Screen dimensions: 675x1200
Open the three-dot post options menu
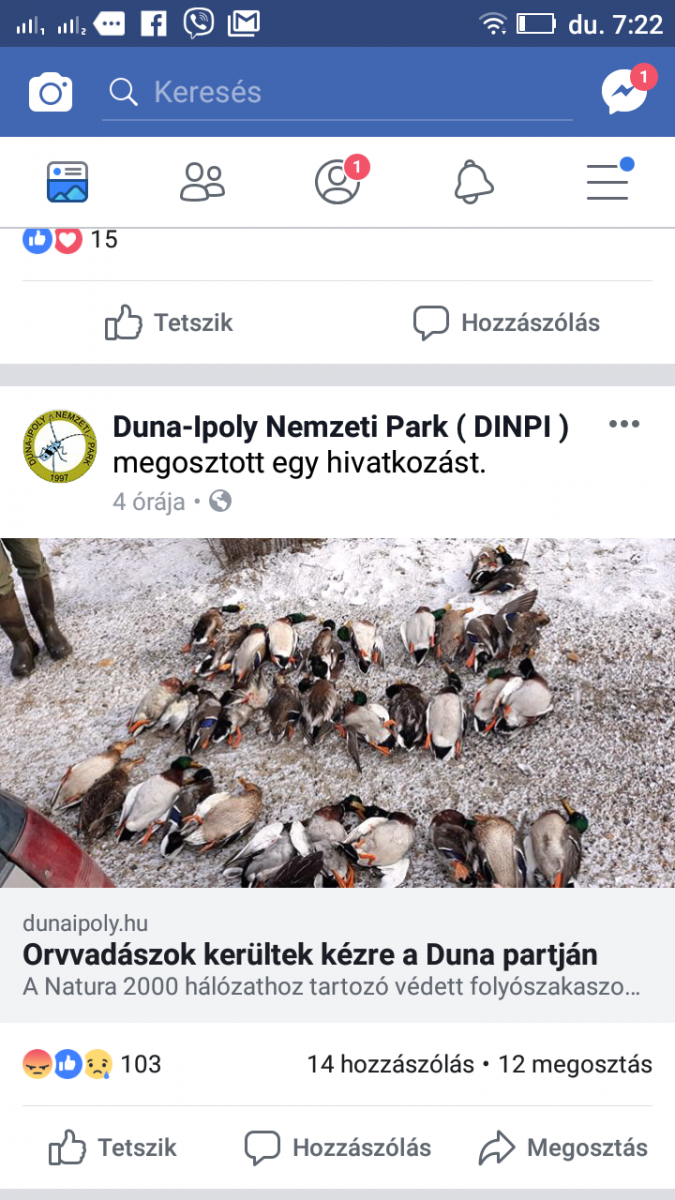coord(624,424)
